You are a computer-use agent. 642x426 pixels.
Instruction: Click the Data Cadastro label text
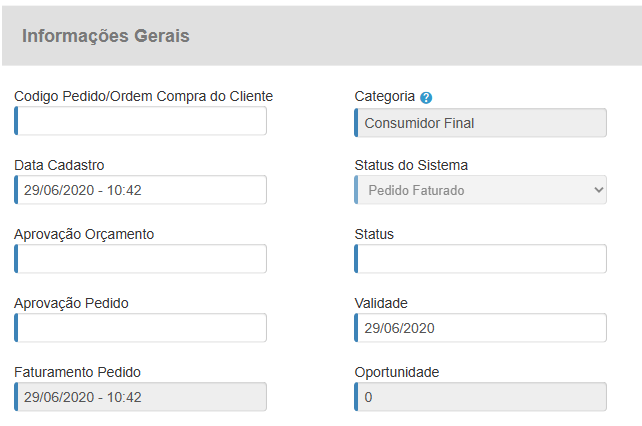pos(59,165)
